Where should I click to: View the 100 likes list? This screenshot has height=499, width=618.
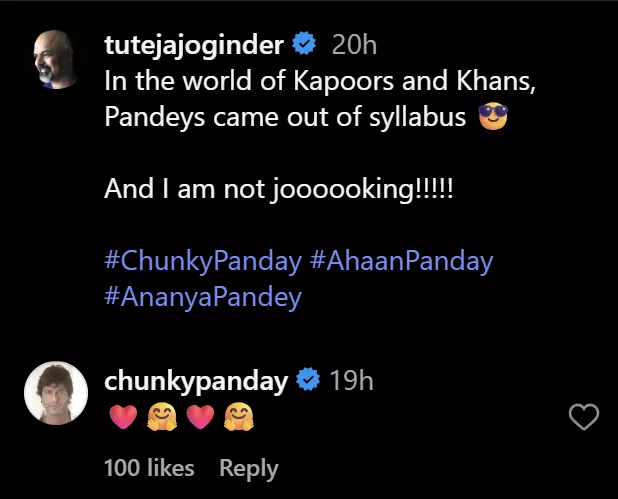(149, 467)
